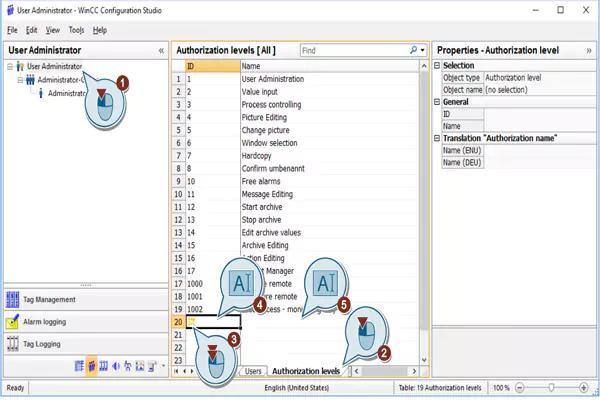Click the magnifier search icon in Find

coord(413,50)
